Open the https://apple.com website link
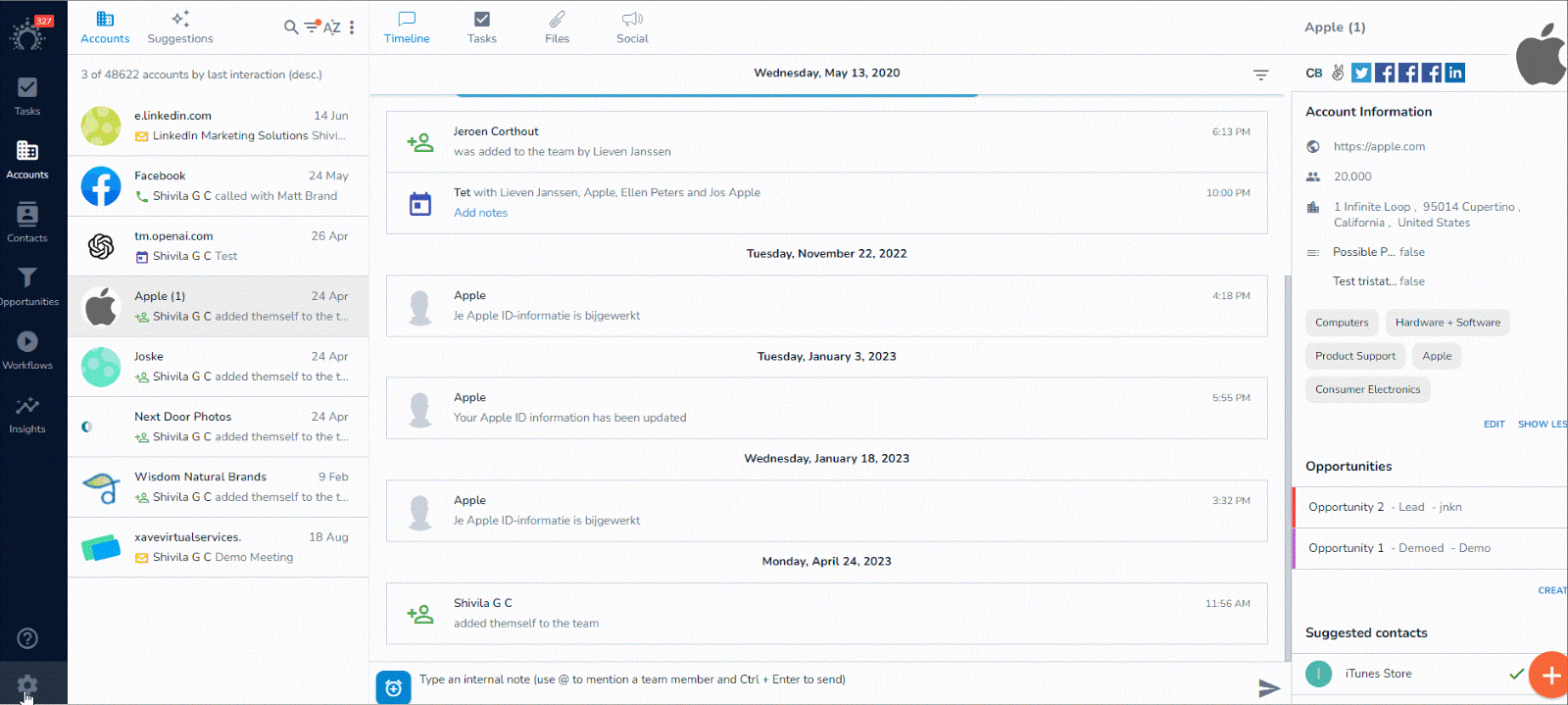Screen dimensions: 1568x705 click(1379, 146)
